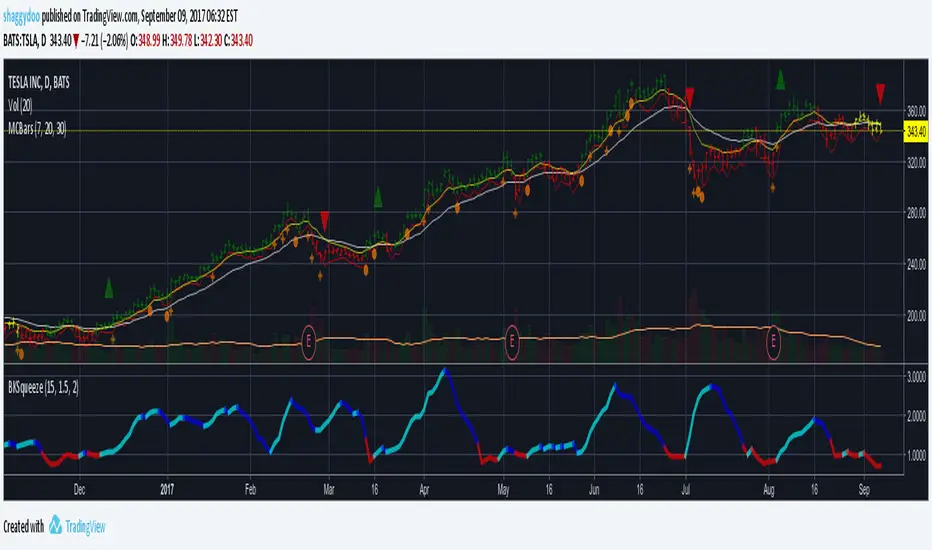Click the Mar date label on time axis
The height and width of the screenshot is (550, 932).
pos(329,490)
